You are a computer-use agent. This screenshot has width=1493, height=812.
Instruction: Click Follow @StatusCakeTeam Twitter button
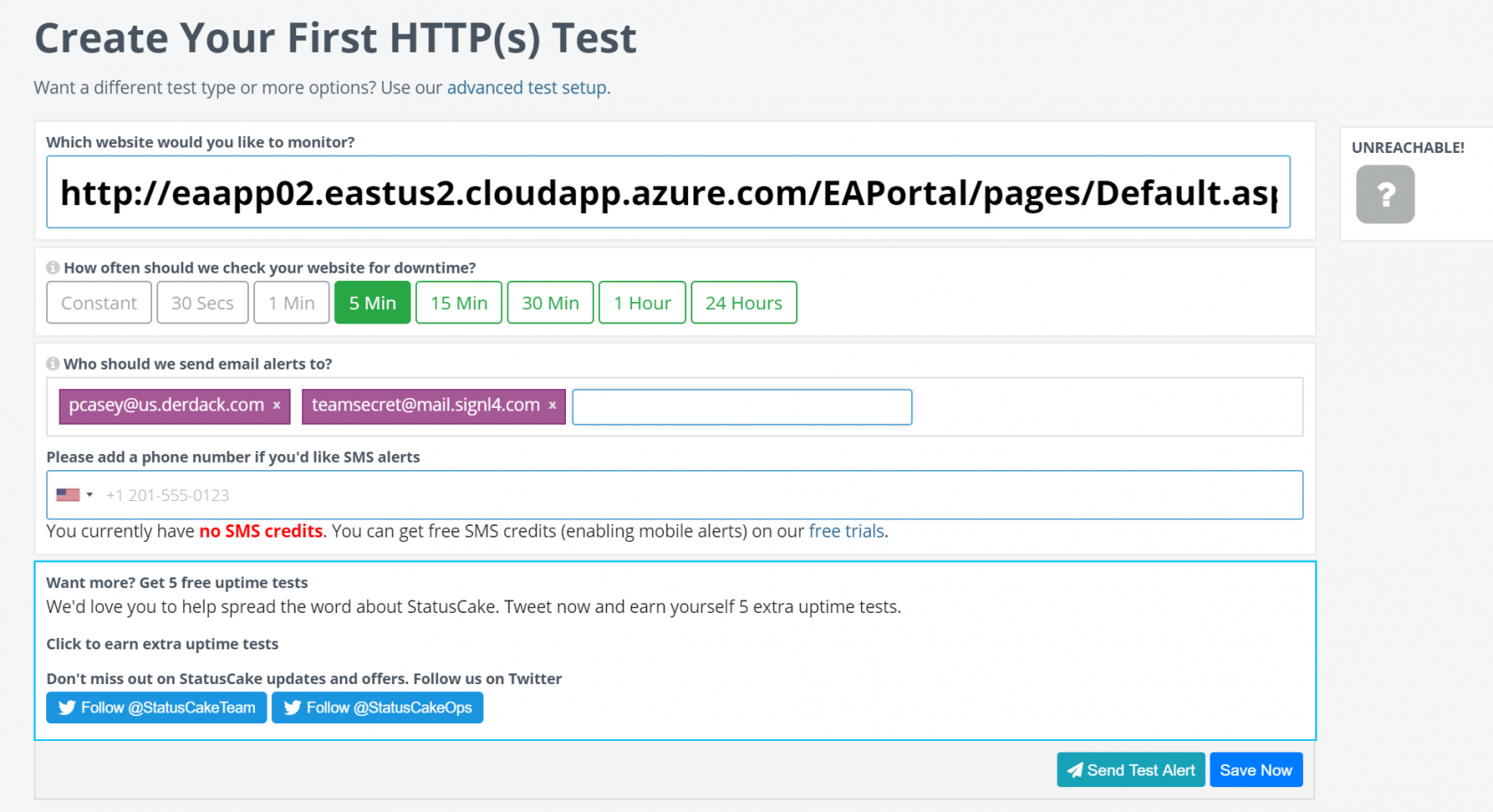click(156, 708)
